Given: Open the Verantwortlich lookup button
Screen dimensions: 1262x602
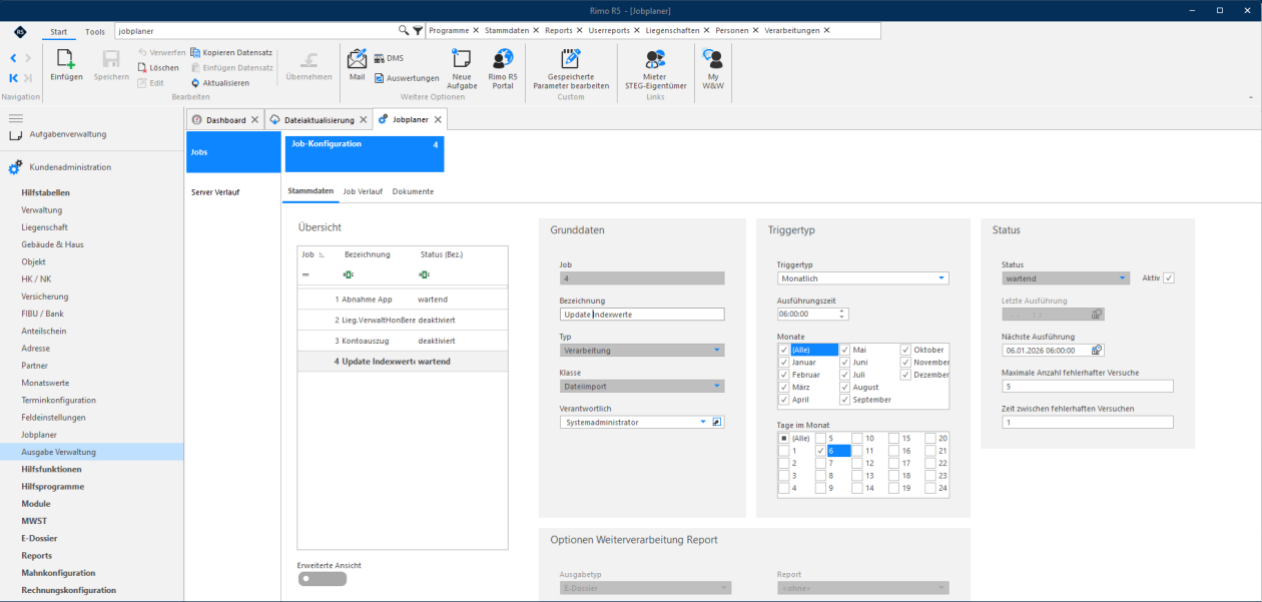Looking at the screenshot, I should coord(717,422).
